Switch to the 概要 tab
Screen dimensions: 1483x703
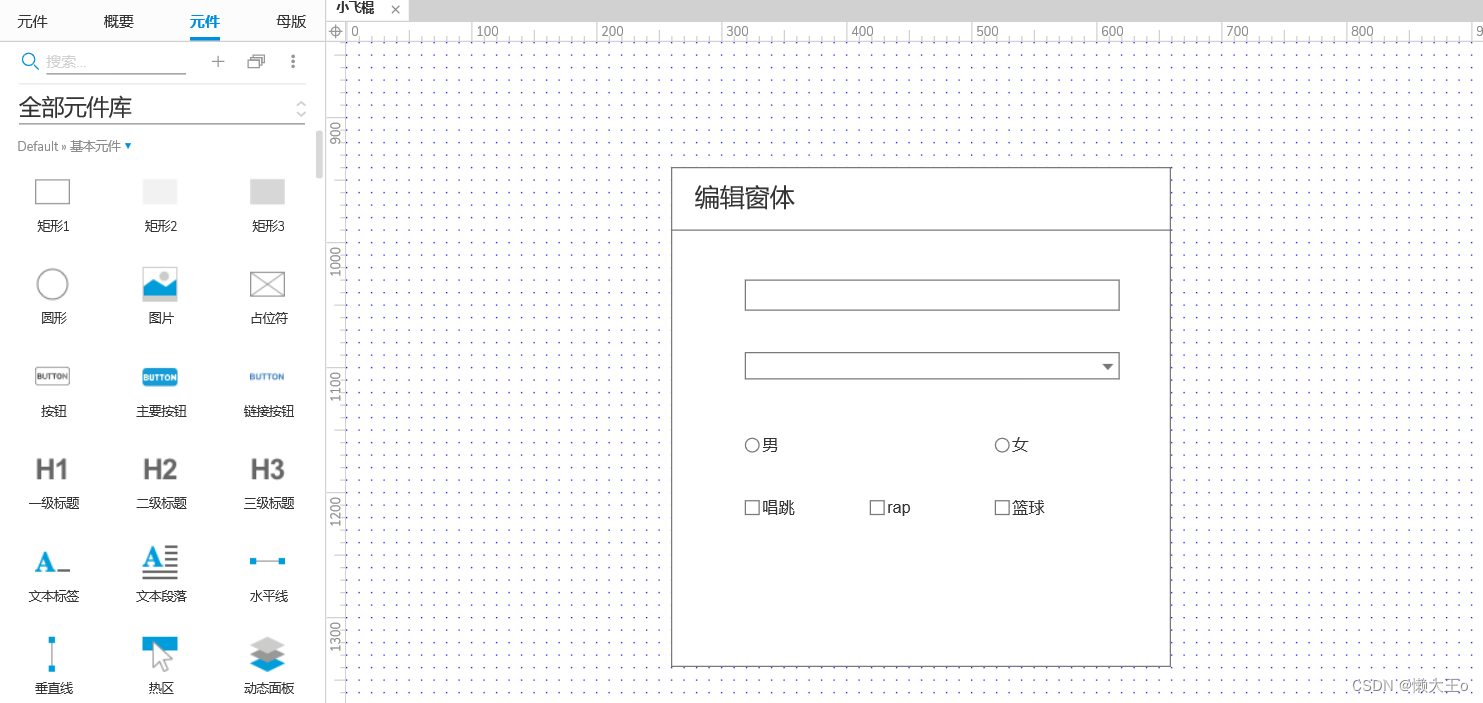(x=118, y=21)
